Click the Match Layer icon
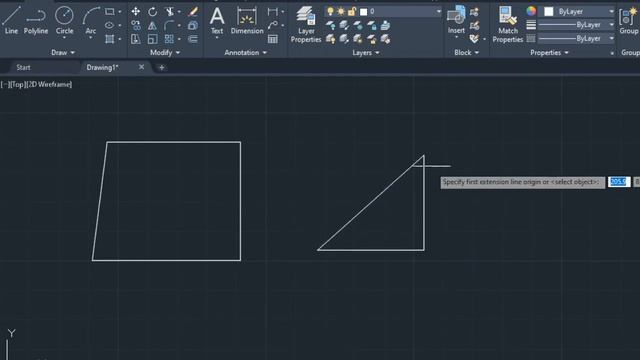The width and height of the screenshot is (640, 360). [x=385, y=39]
